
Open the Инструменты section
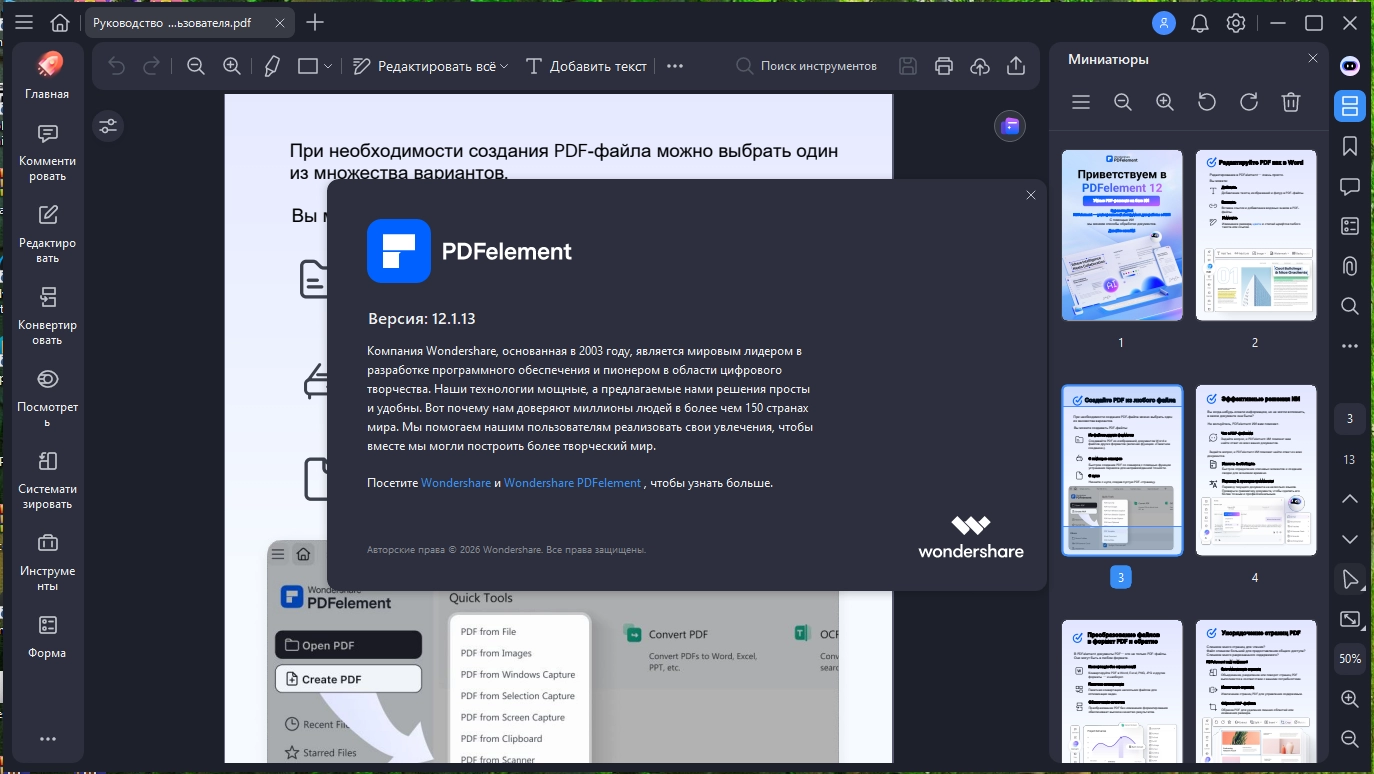point(48,563)
